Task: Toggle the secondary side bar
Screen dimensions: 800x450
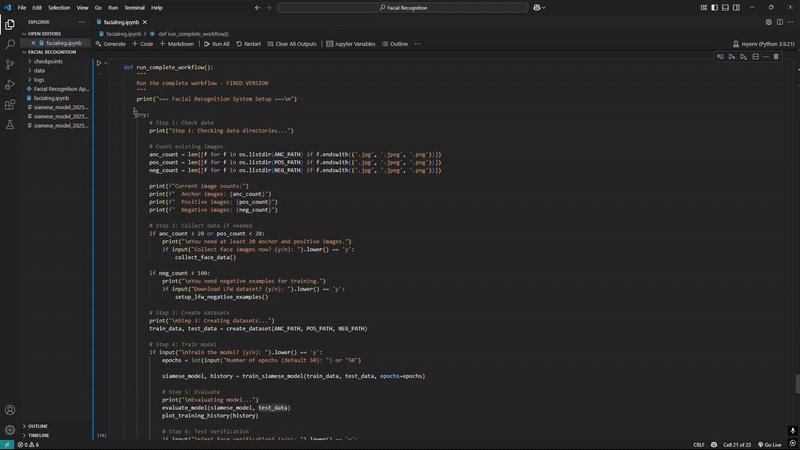Action: point(736,8)
